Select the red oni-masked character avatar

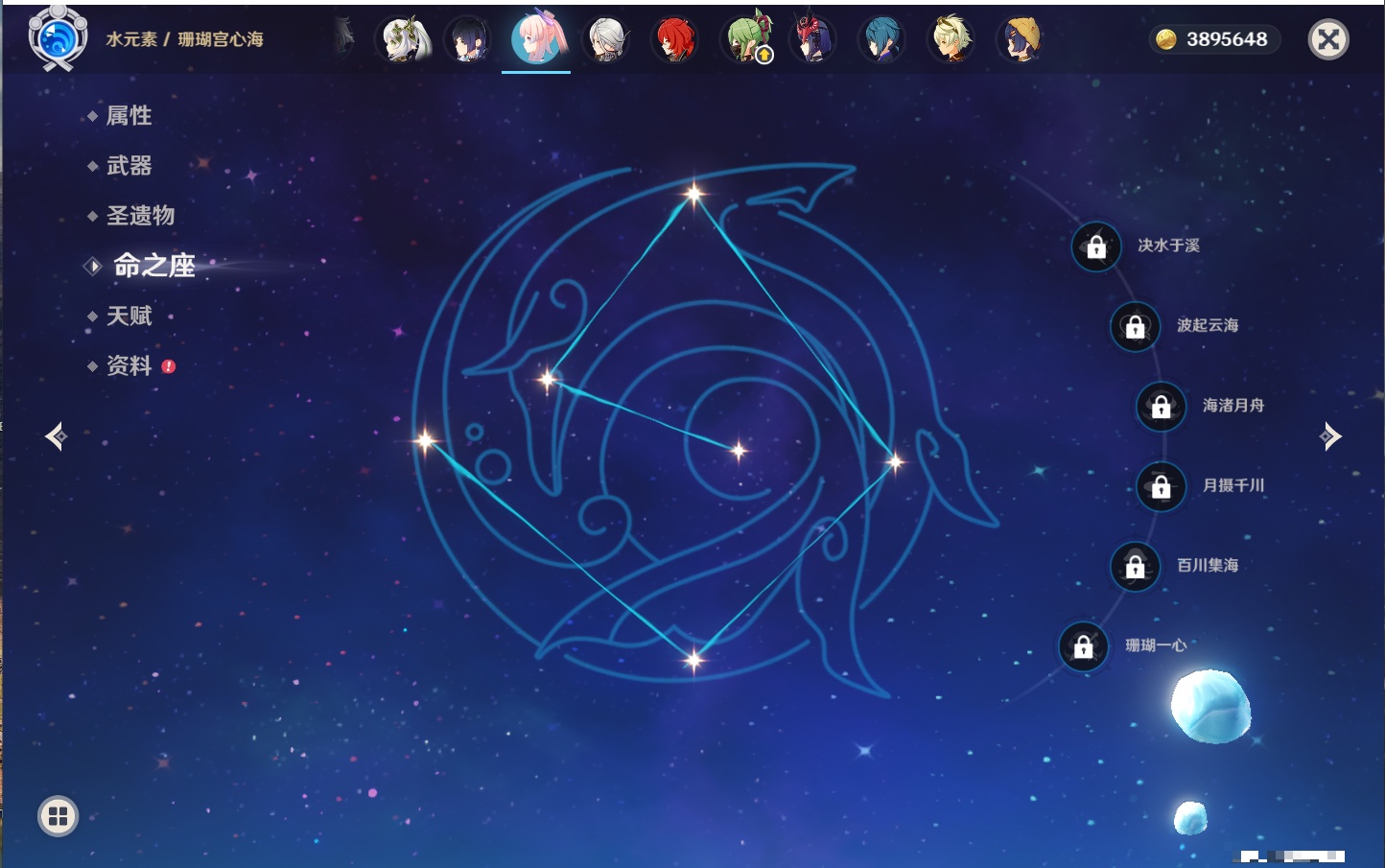pyautogui.click(x=813, y=39)
